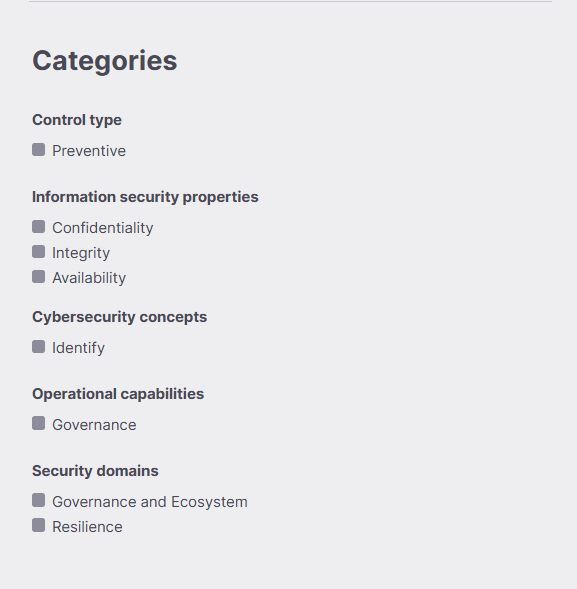Click the Confidentiality label text
Viewport: 577px width, 589px height.
click(103, 228)
